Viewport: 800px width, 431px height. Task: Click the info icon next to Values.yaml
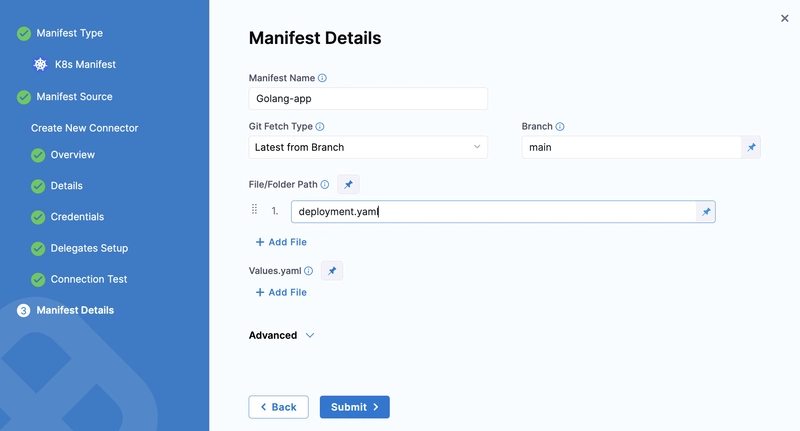309,271
